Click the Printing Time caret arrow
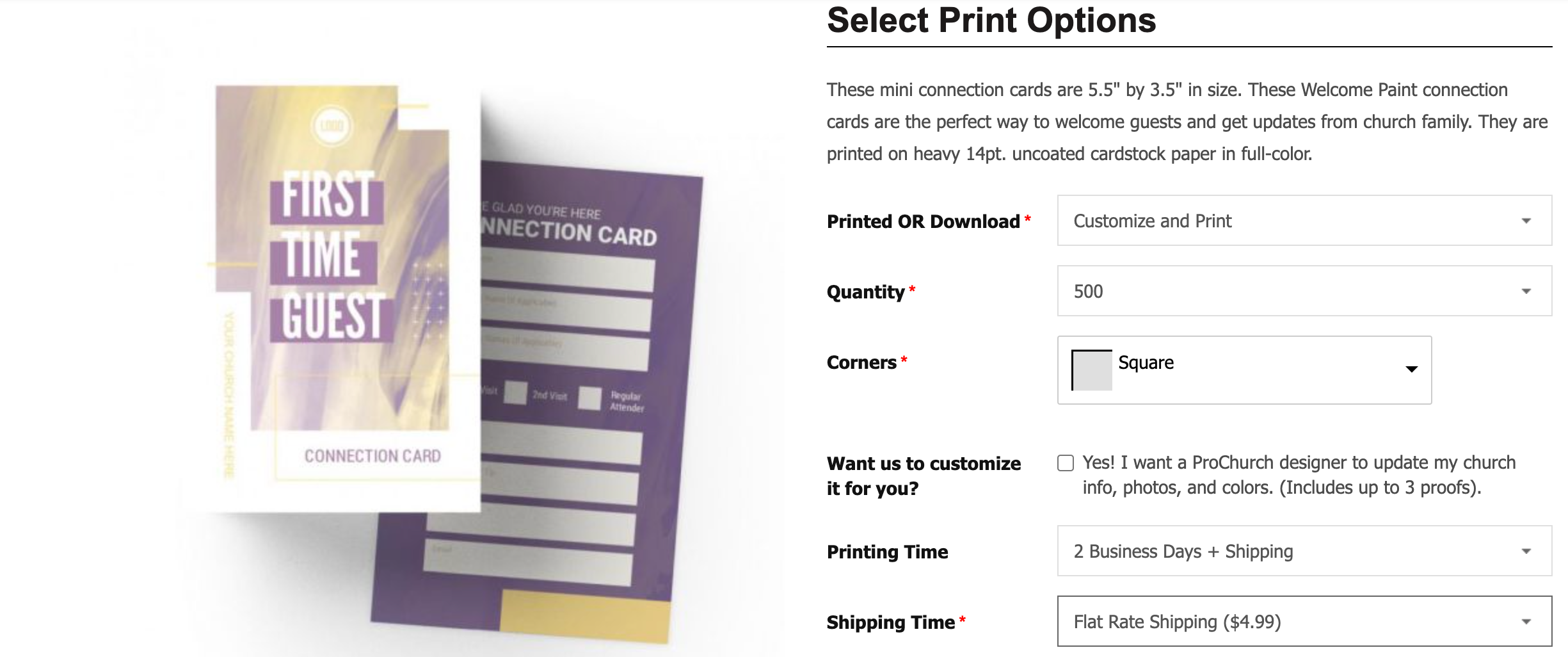This screenshot has height=657, width=1568. point(1526,551)
